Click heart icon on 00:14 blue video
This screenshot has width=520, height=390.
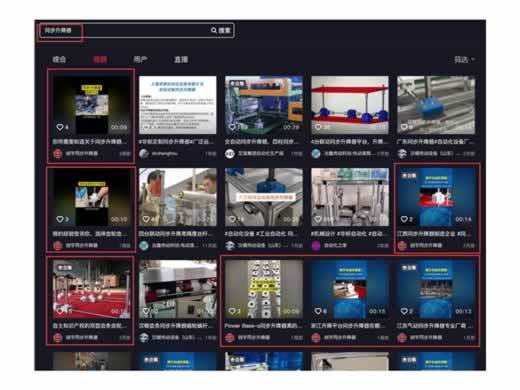click(x=404, y=219)
